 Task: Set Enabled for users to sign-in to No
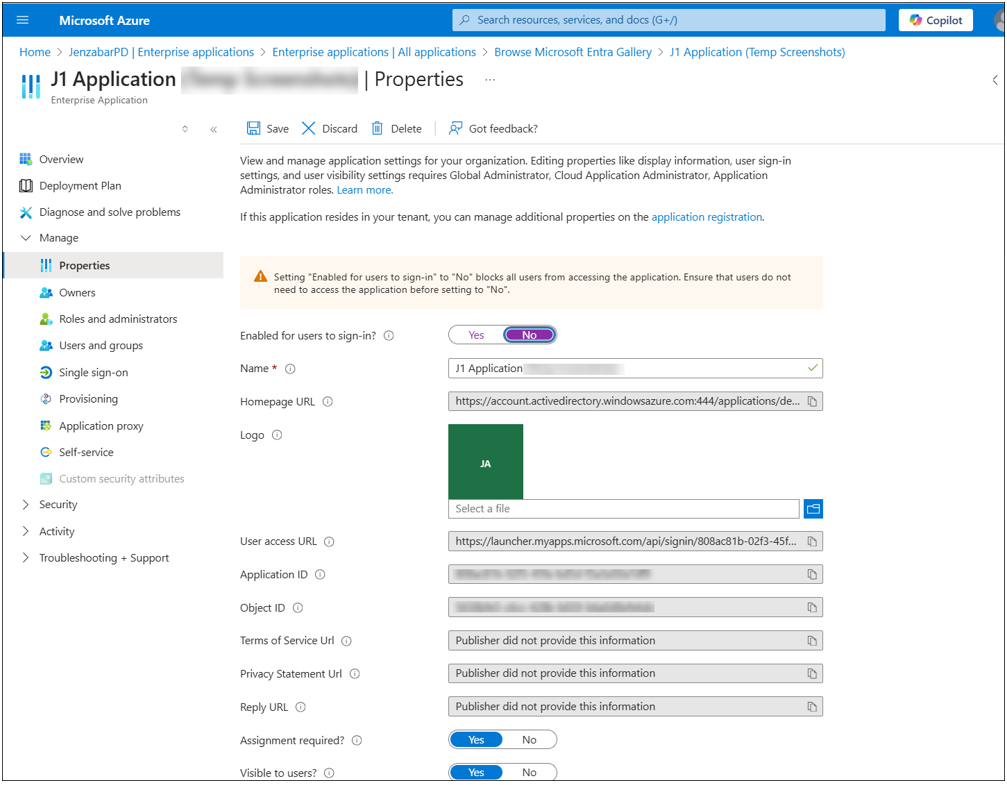click(x=529, y=335)
